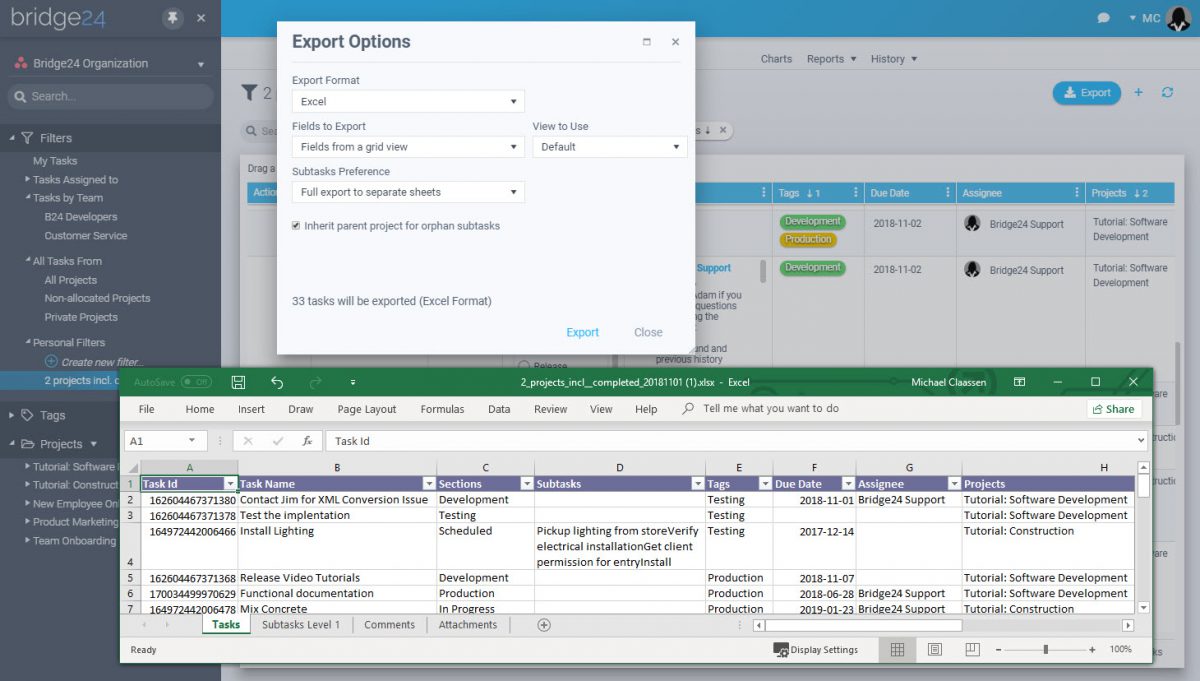
Task: Expand the Tasks by Team tree
Action: coord(28,198)
